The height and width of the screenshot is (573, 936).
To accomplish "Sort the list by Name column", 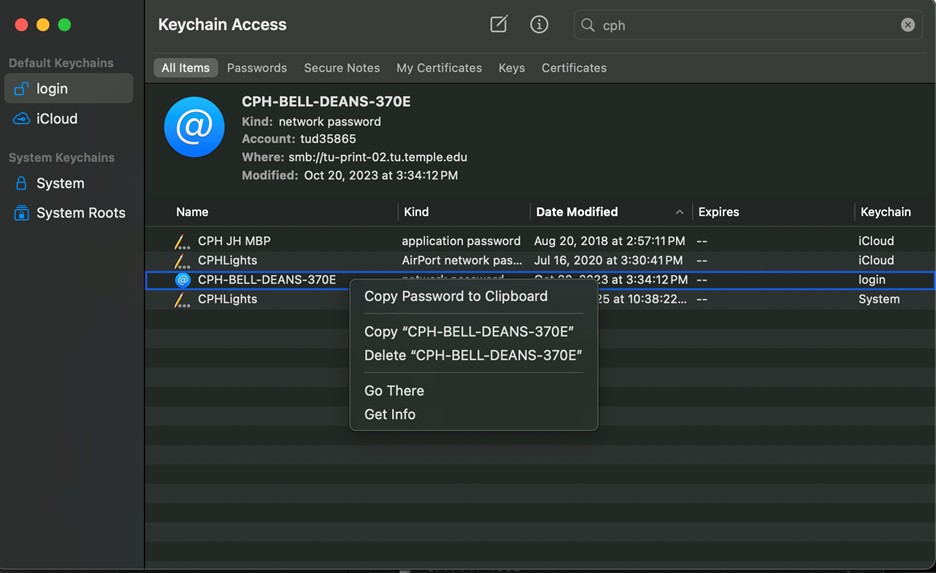I will (192, 212).
